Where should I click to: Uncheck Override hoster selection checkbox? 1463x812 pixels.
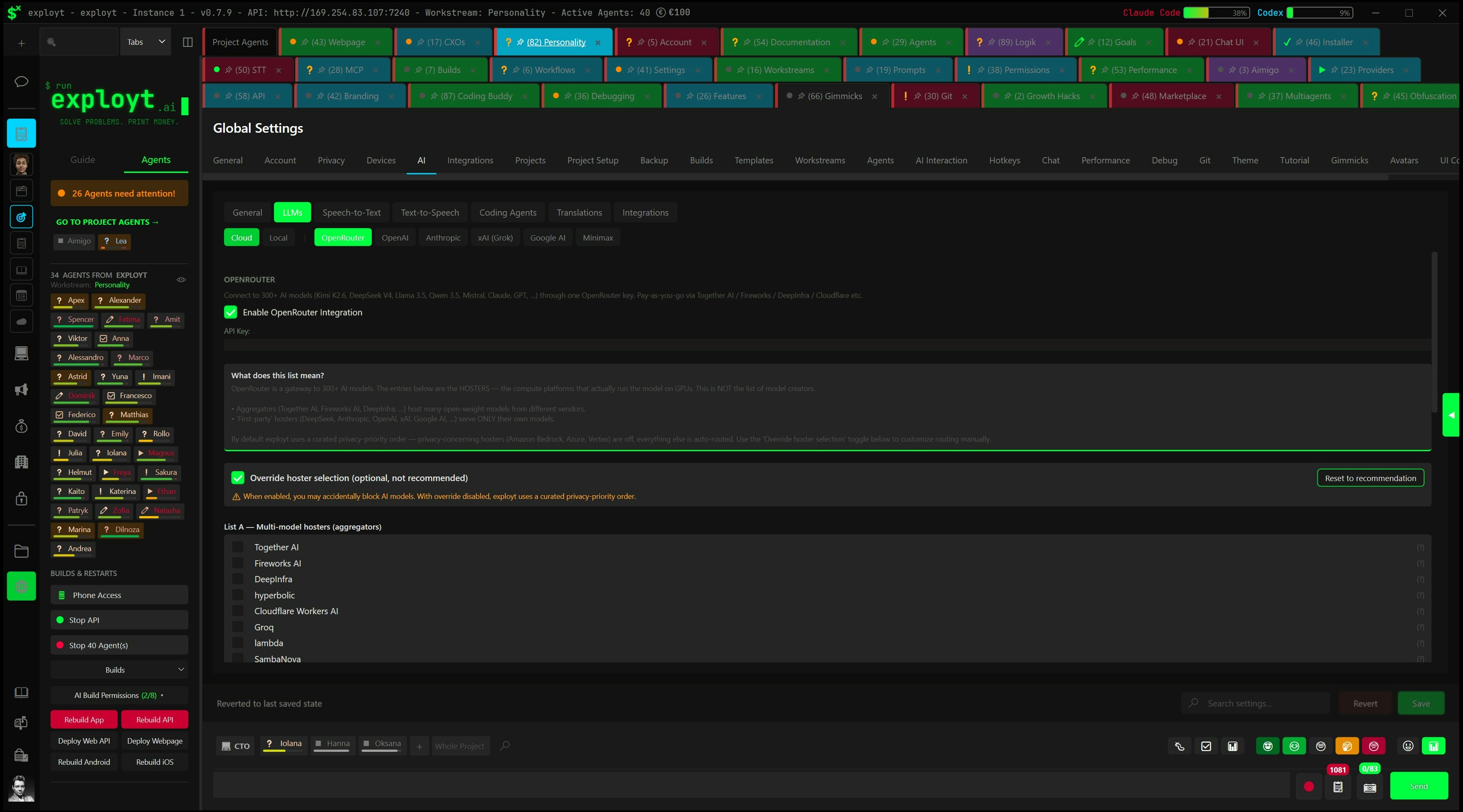pos(238,478)
